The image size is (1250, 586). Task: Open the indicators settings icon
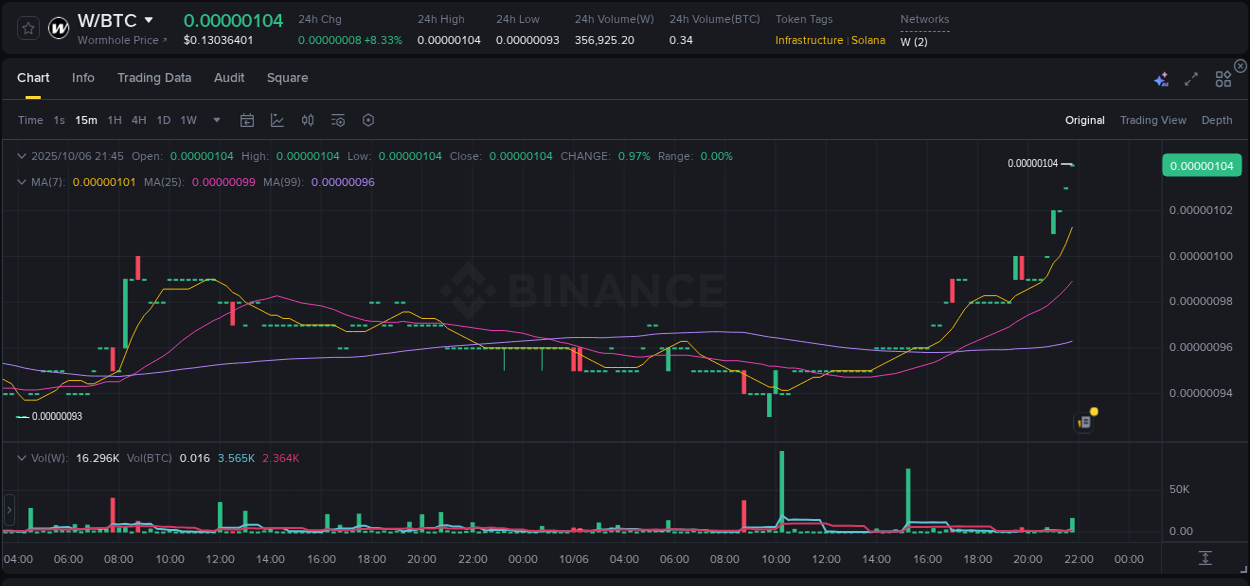[338, 119]
